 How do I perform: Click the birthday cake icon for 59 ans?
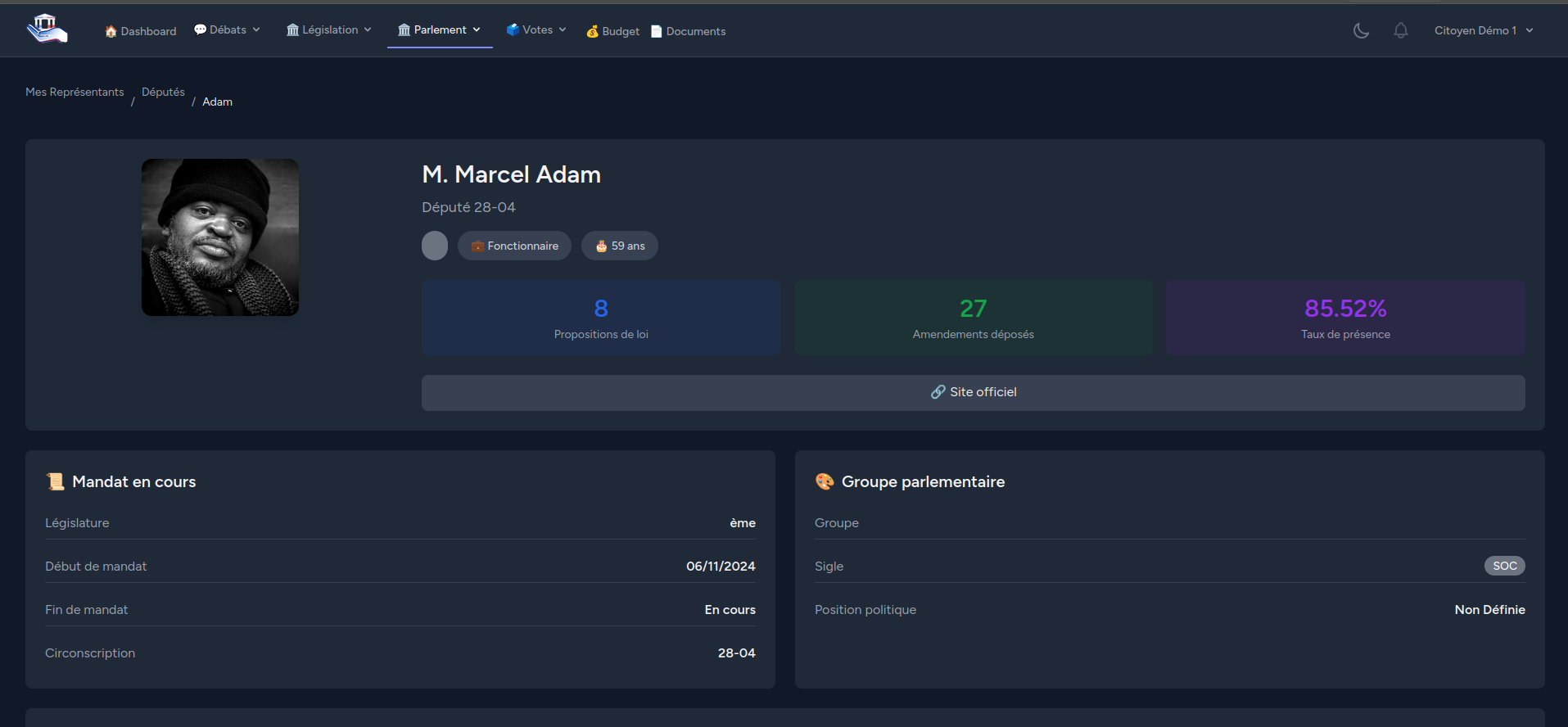point(601,246)
